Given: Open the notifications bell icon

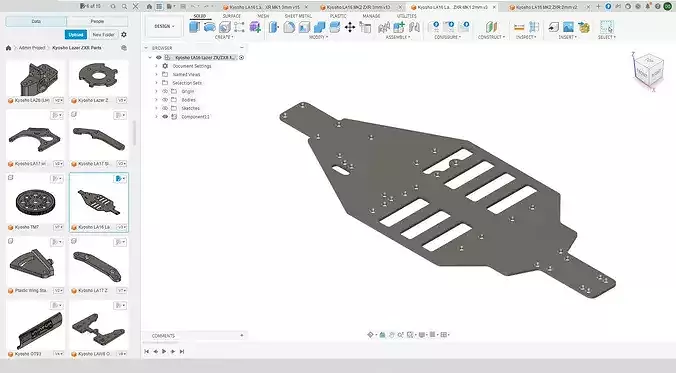Looking at the screenshot, I should (x=648, y=6).
